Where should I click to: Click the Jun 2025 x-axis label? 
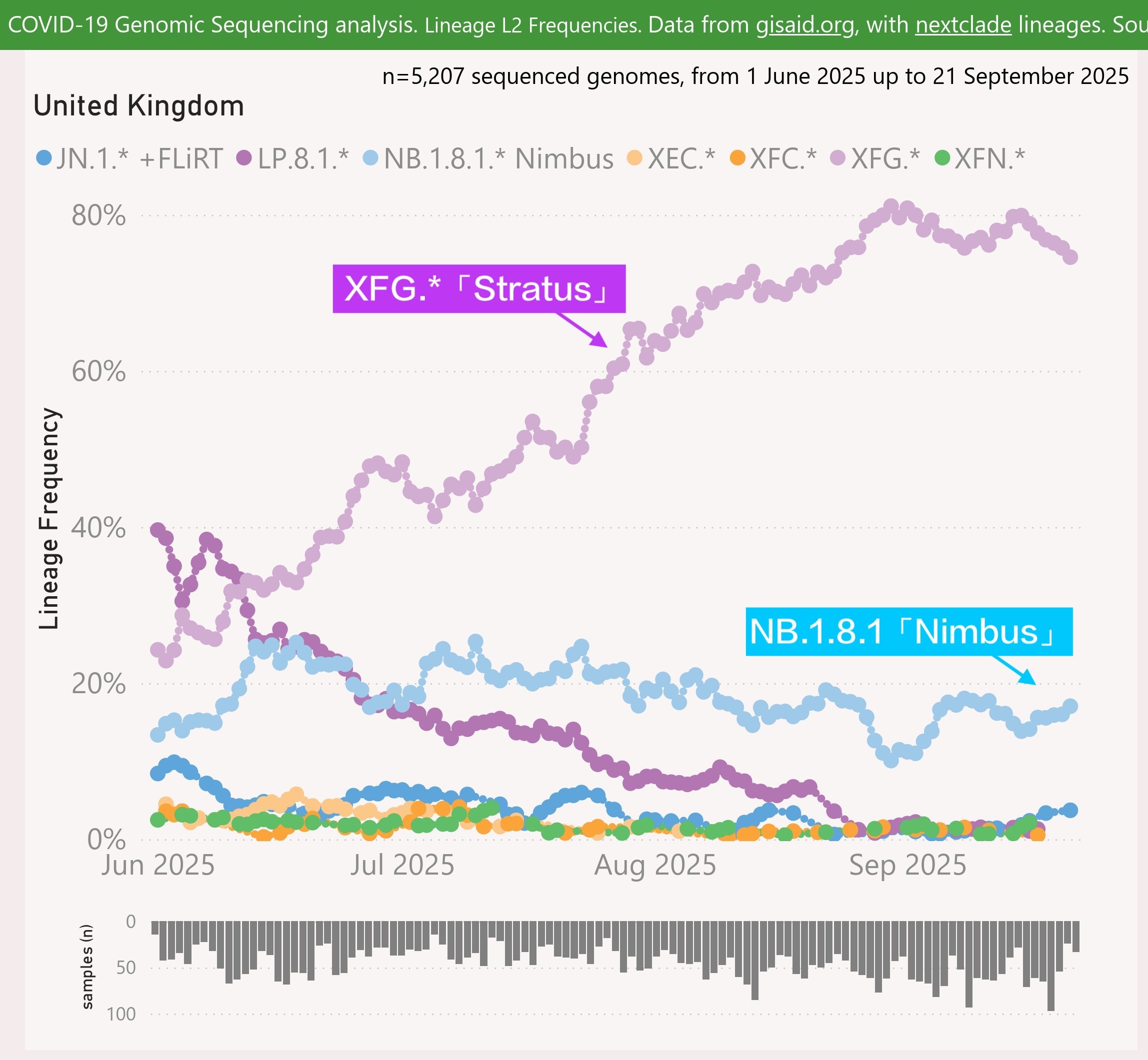coord(158,865)
